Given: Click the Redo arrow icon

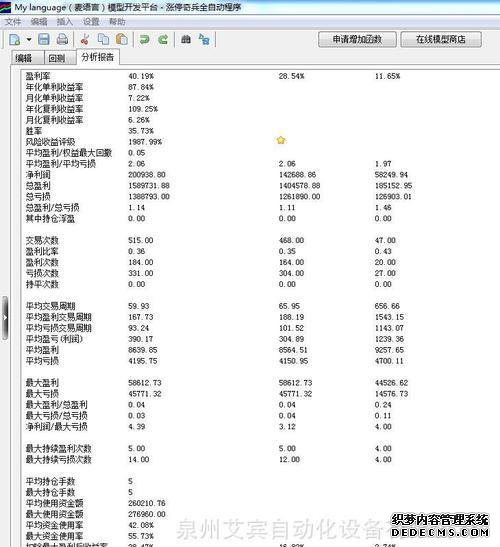Looking at the screenshot, I should tap(163, 39).
